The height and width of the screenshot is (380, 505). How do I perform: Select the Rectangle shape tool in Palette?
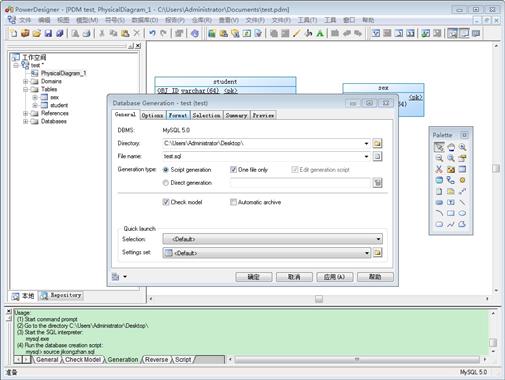pyautogui.click(x=451, y=213)
